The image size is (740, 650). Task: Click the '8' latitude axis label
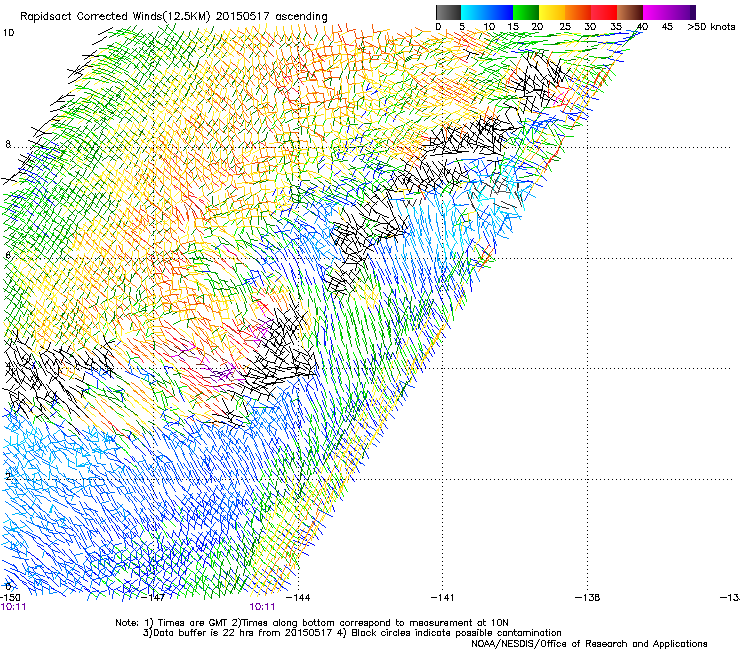(8, 144)
